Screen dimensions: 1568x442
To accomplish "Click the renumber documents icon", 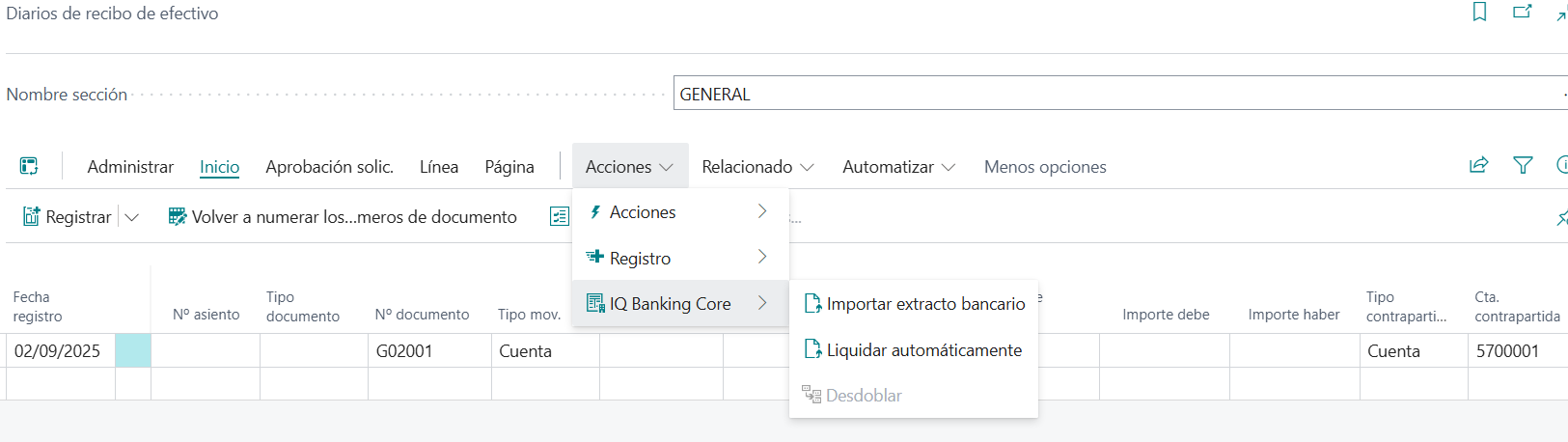I will 177,216.
